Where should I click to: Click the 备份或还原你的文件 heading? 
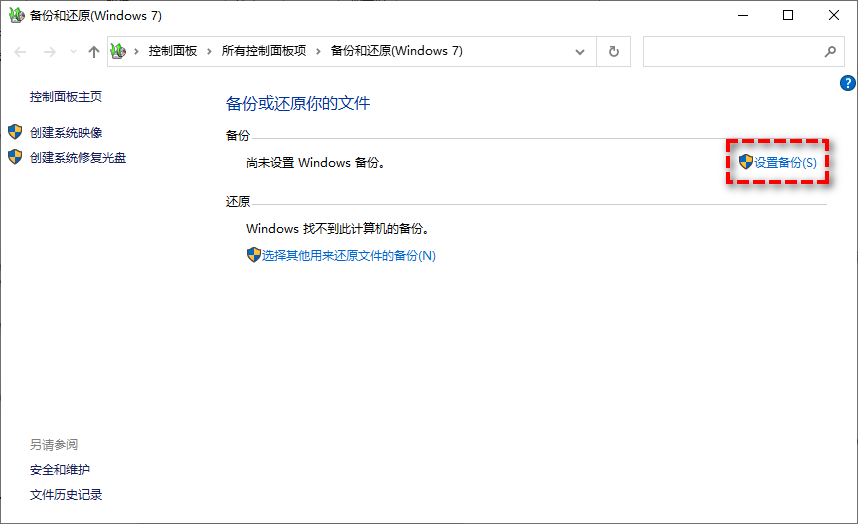point(298,103)
